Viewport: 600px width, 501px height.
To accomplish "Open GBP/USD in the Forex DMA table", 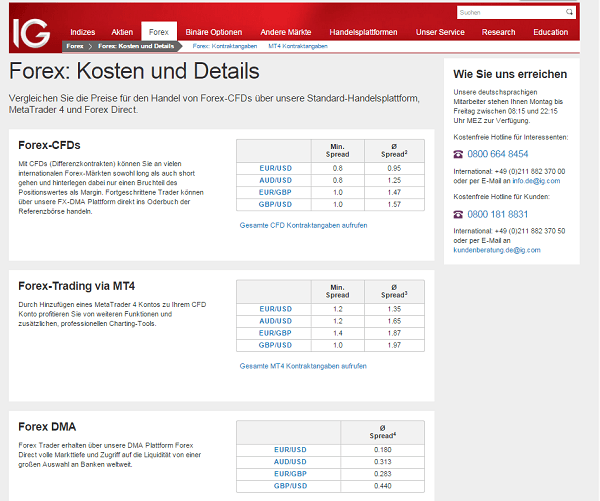I will tap(290, 486).
